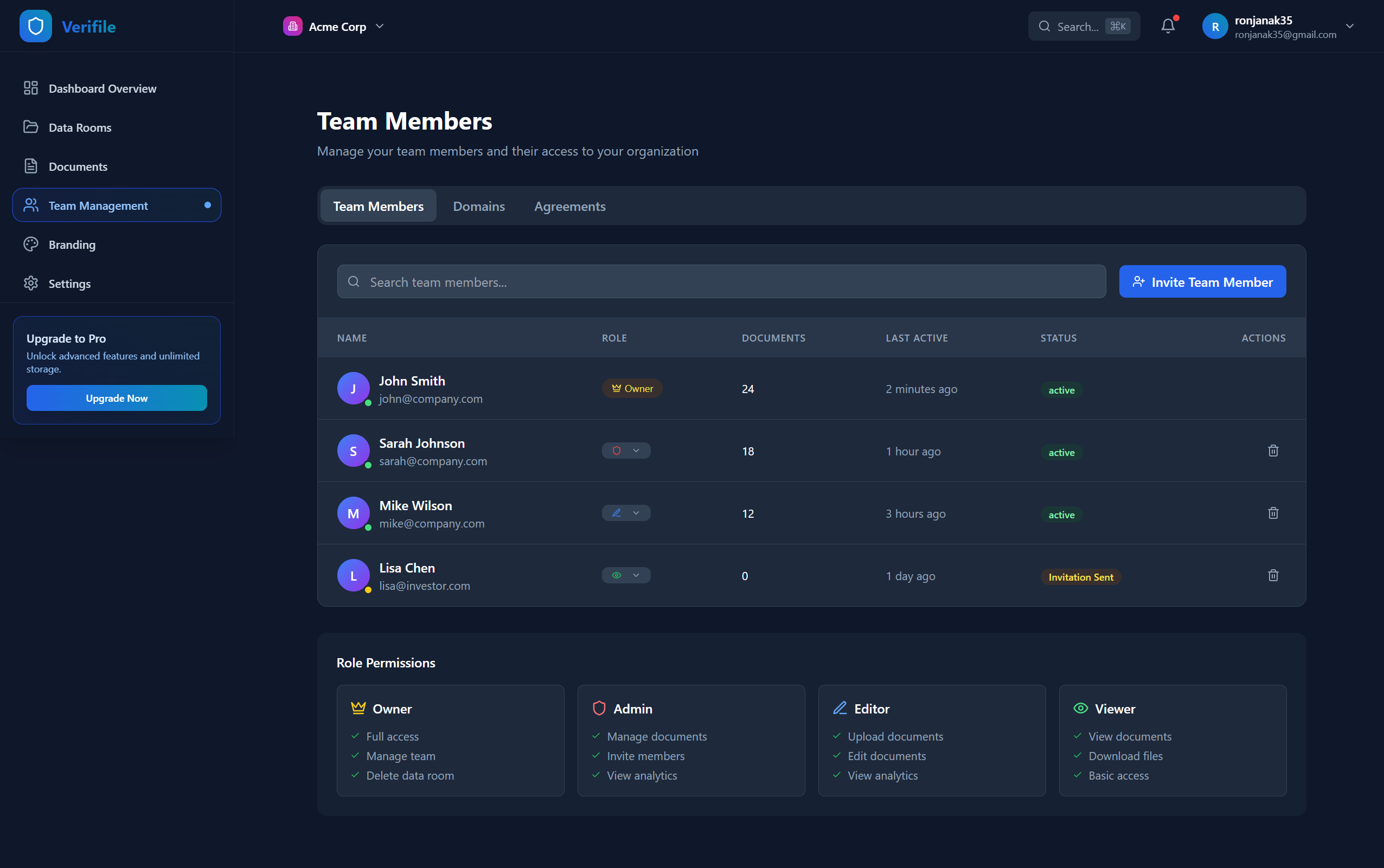The image size is (1384, 868).
Task: Expand the user account menu chevron
Action: tap(1349, 27)
